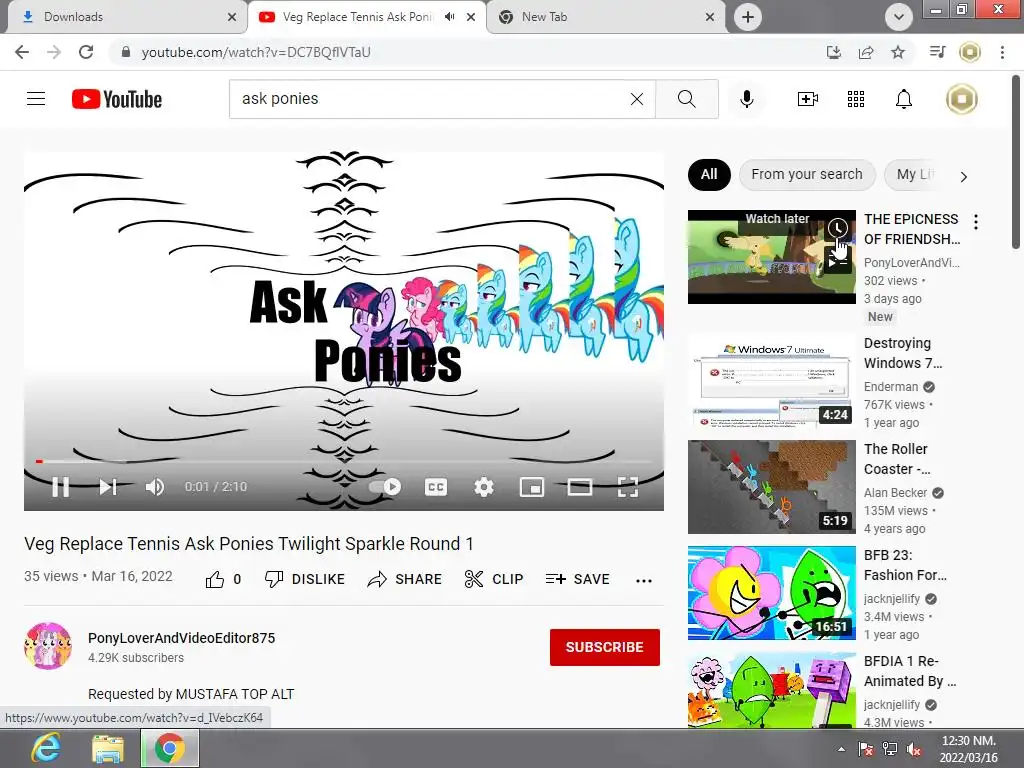The height and width of the screenshot is (768, 1024).
Task: Click the URL address bar
Action: point(457,52)
